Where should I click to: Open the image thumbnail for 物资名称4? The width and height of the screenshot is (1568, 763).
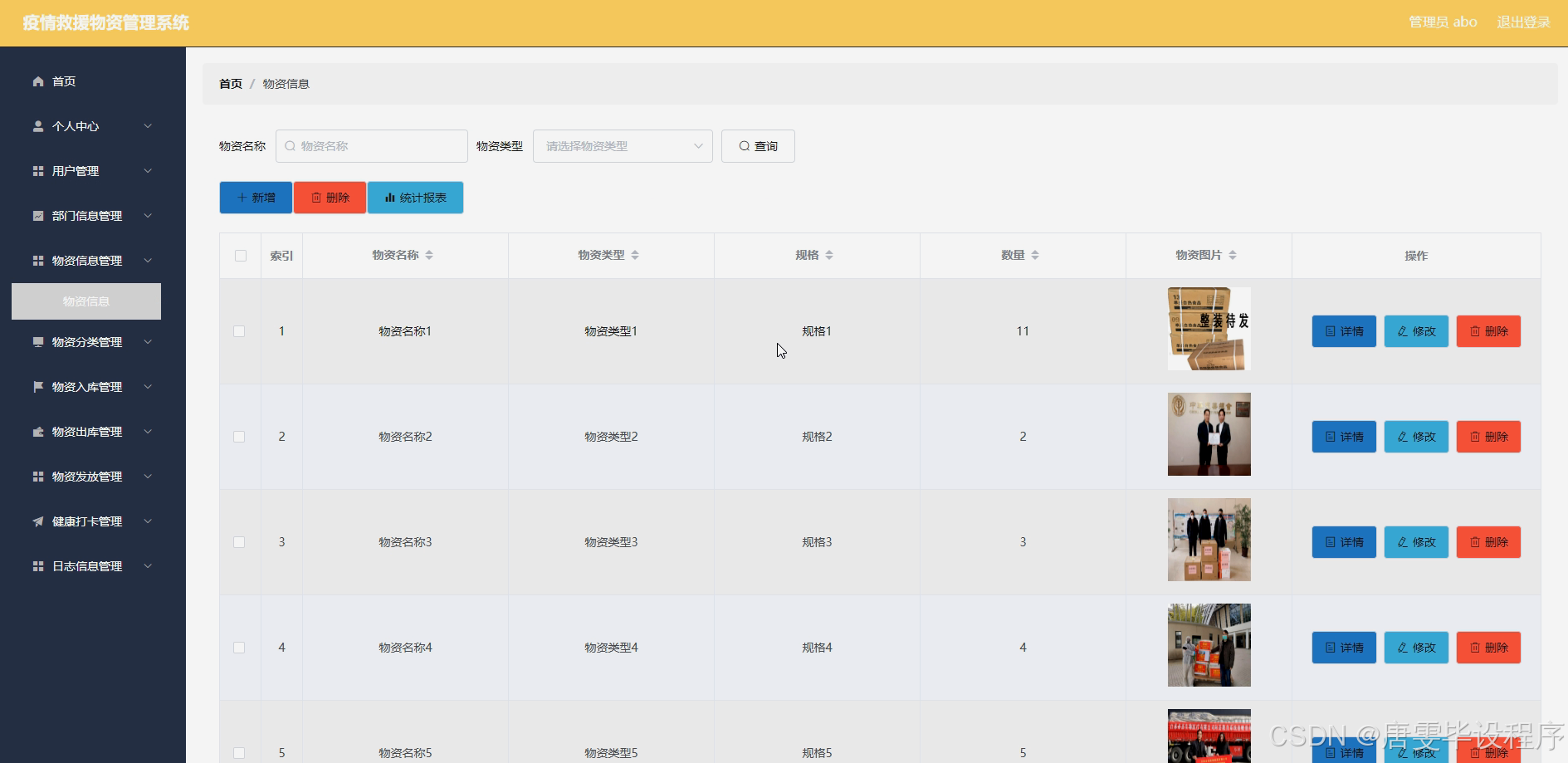1209,645
